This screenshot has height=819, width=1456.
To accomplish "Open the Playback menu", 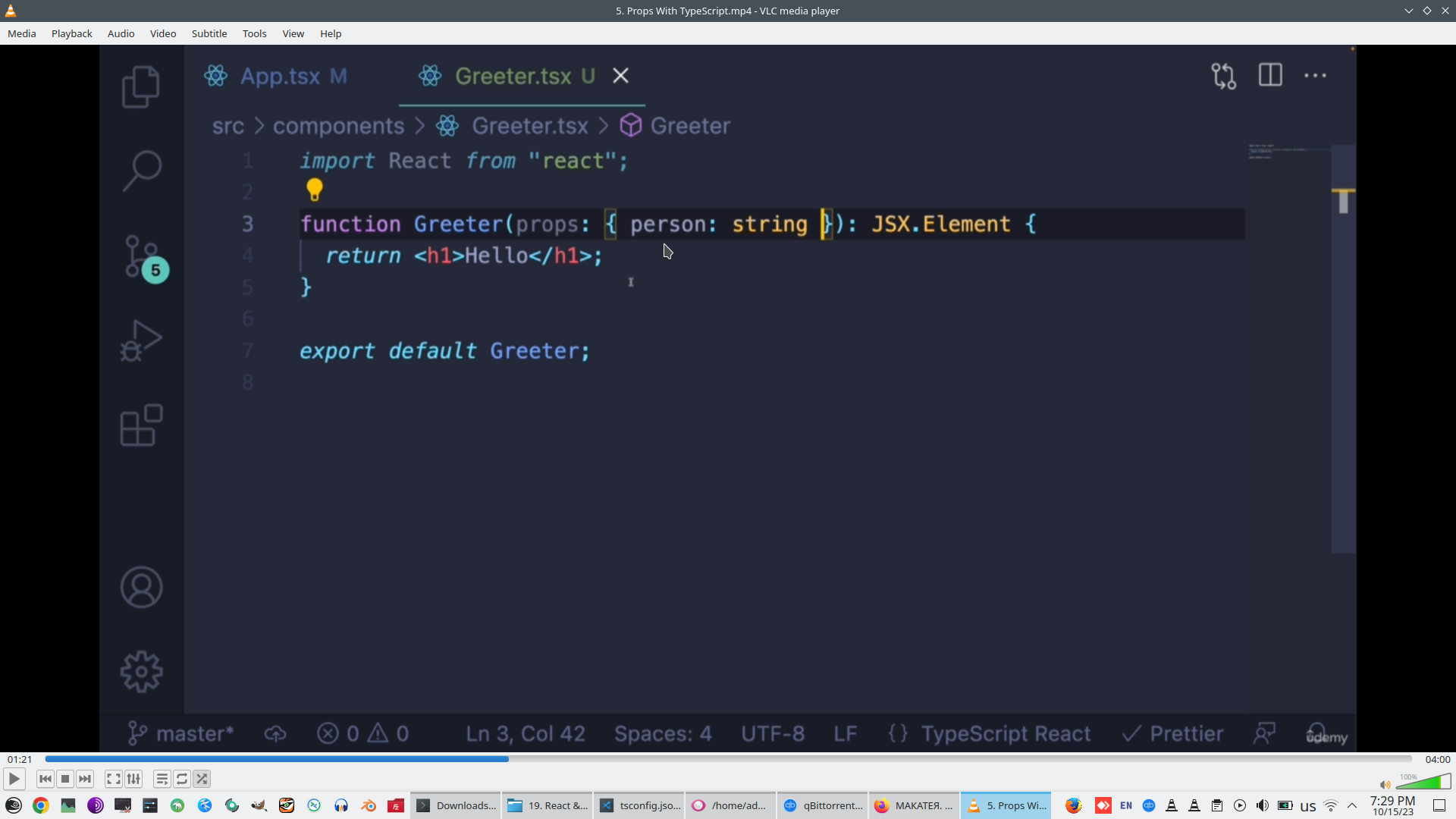I will click(x=71, y=33).
